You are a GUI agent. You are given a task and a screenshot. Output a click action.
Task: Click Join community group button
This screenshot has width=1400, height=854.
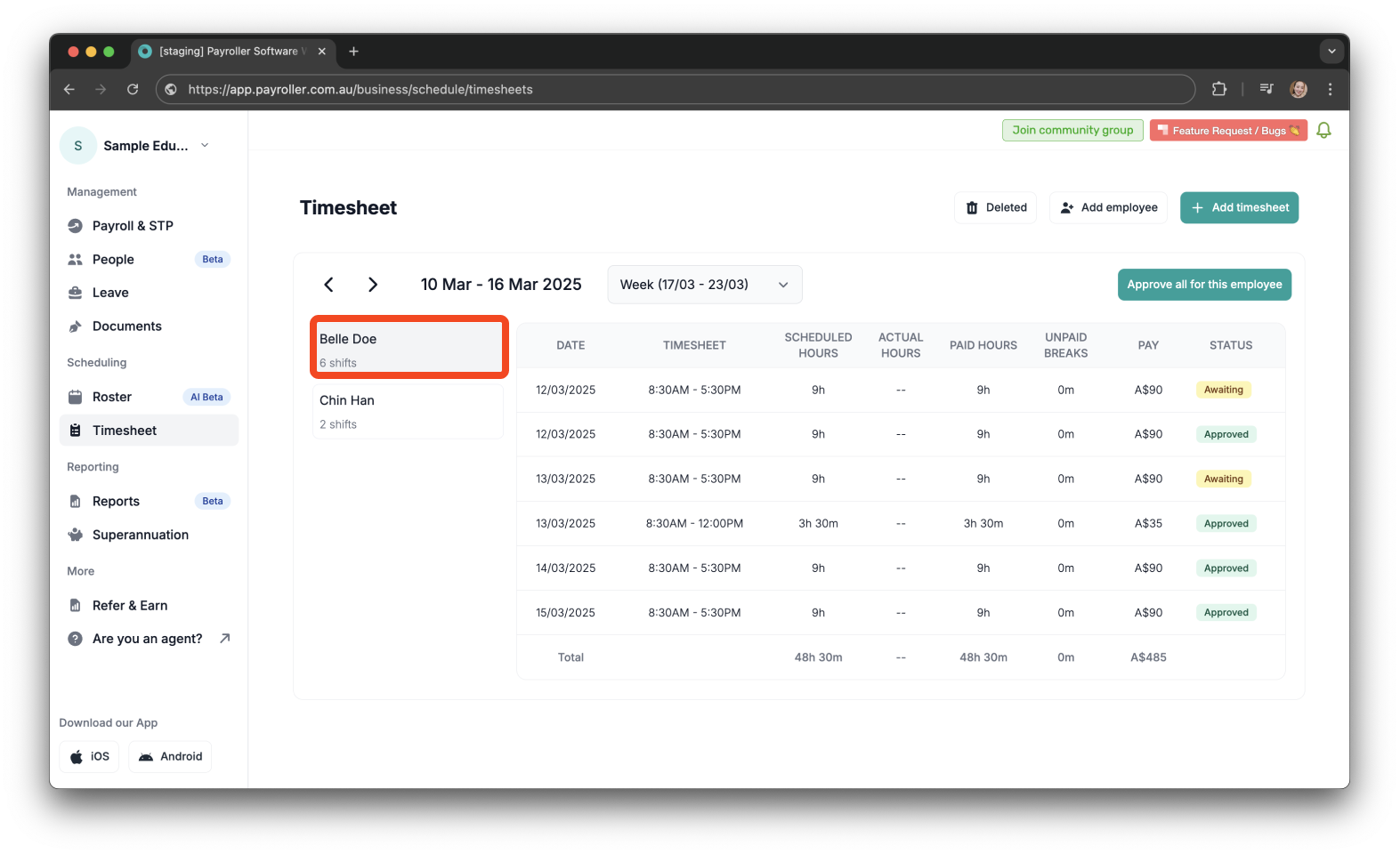[1072, 131]
